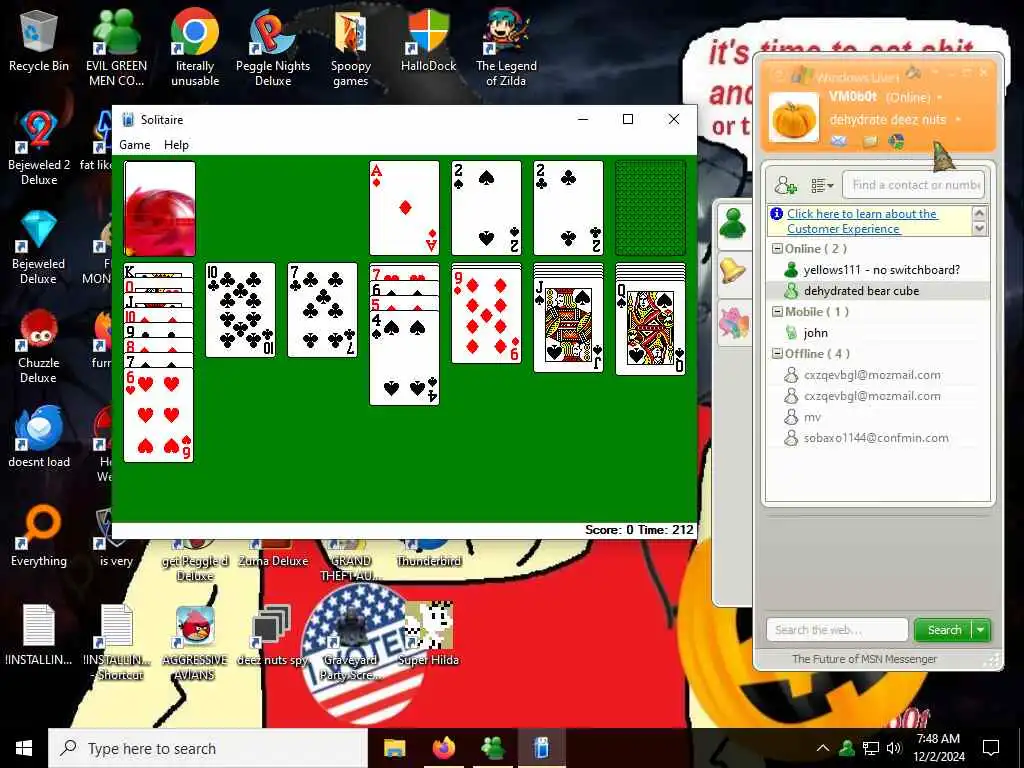Click the pumpkin display picture in Messenger
1024x768 pixels.
click(x=793, y=118)
